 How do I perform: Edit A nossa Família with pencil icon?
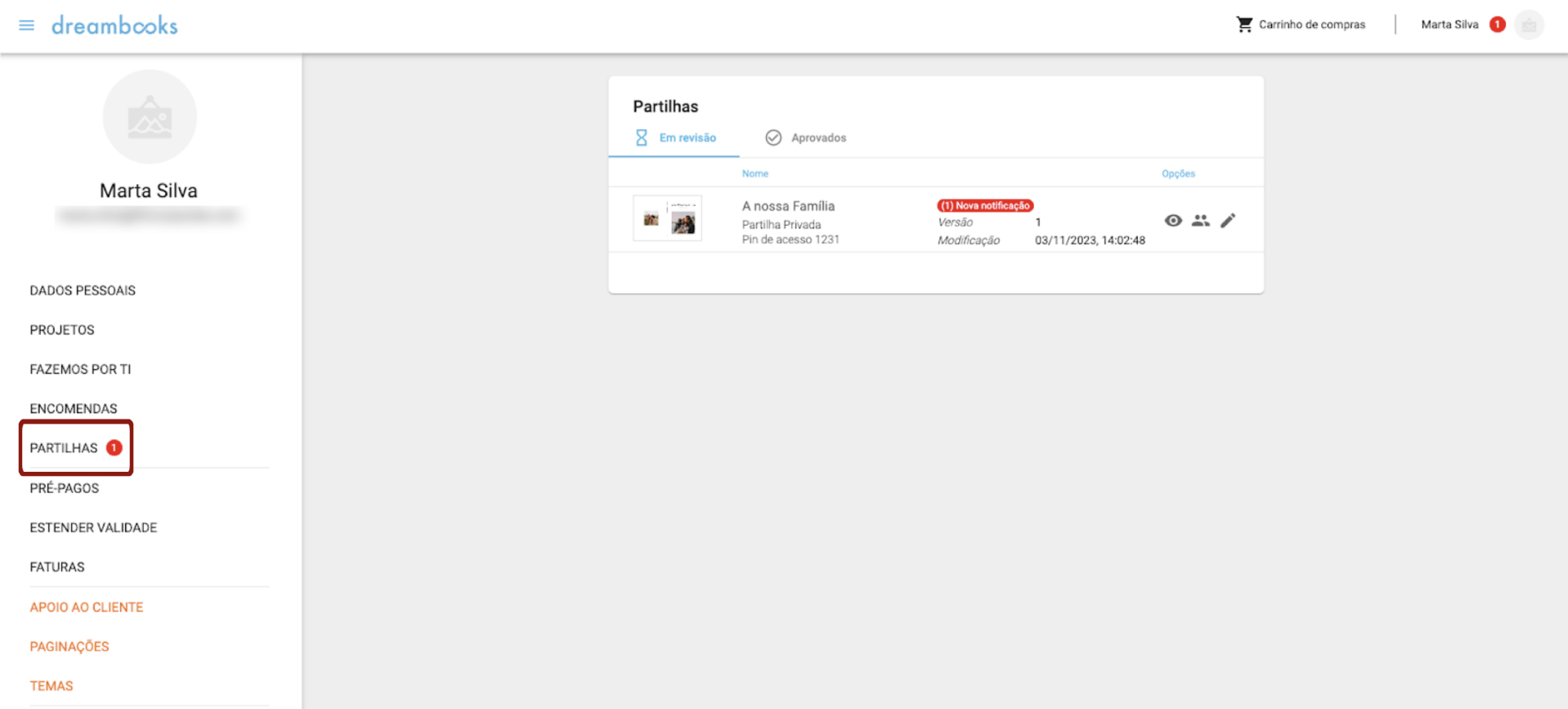click(1228, 221)
